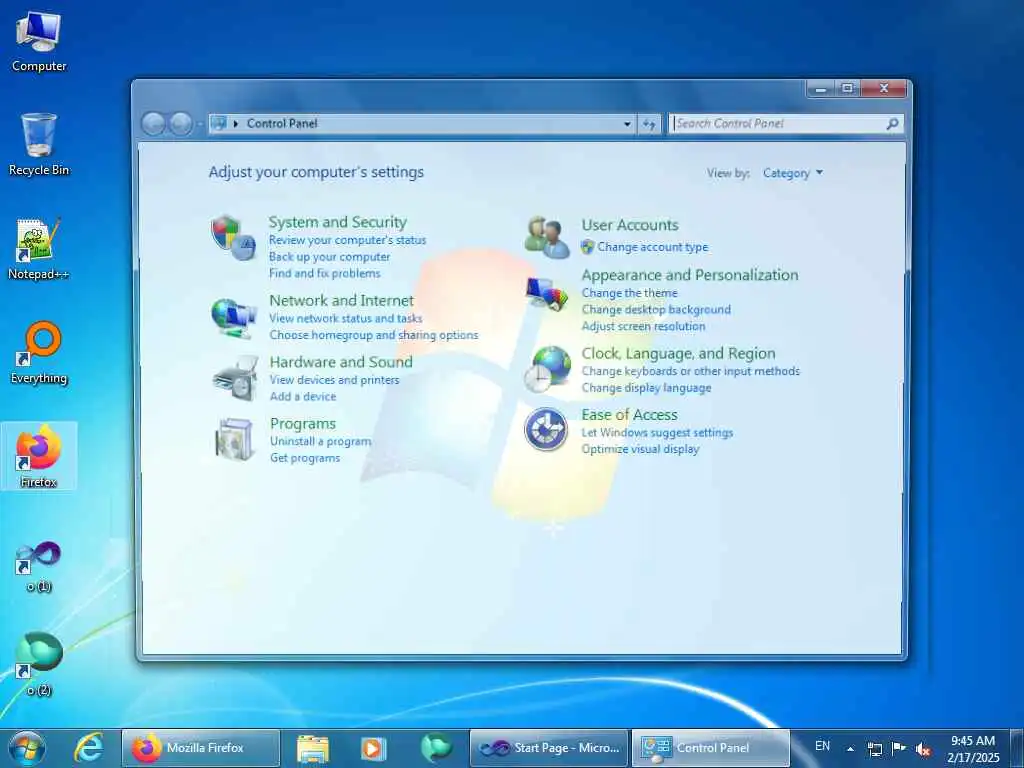The image size is (1024, 768).
Task: Open Appearance and Personalization monitor icon
Action: pos(547,295)
